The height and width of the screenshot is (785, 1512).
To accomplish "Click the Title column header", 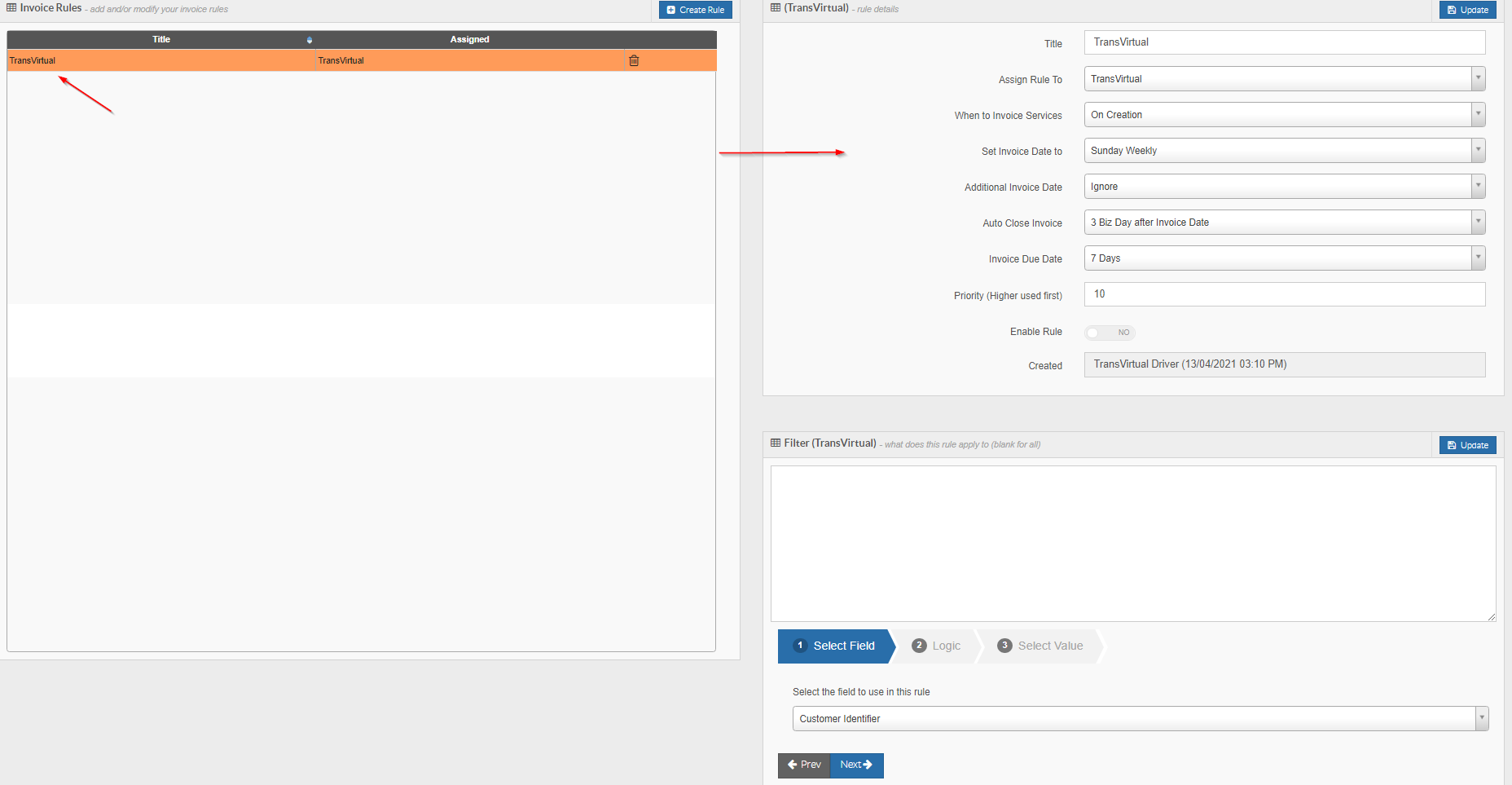I will (x=161, y=40).
